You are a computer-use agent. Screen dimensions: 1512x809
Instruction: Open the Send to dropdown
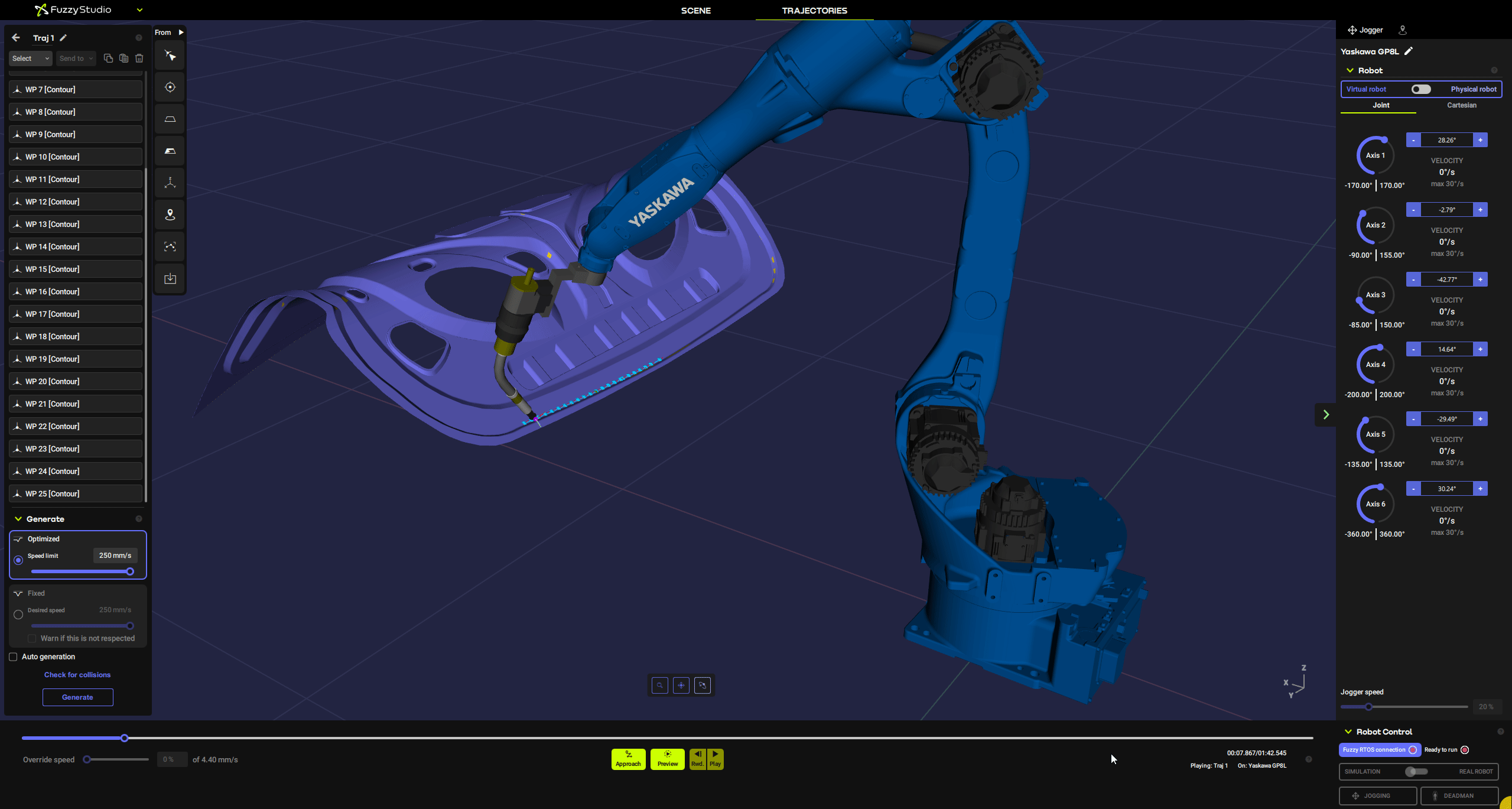point(76,59)
